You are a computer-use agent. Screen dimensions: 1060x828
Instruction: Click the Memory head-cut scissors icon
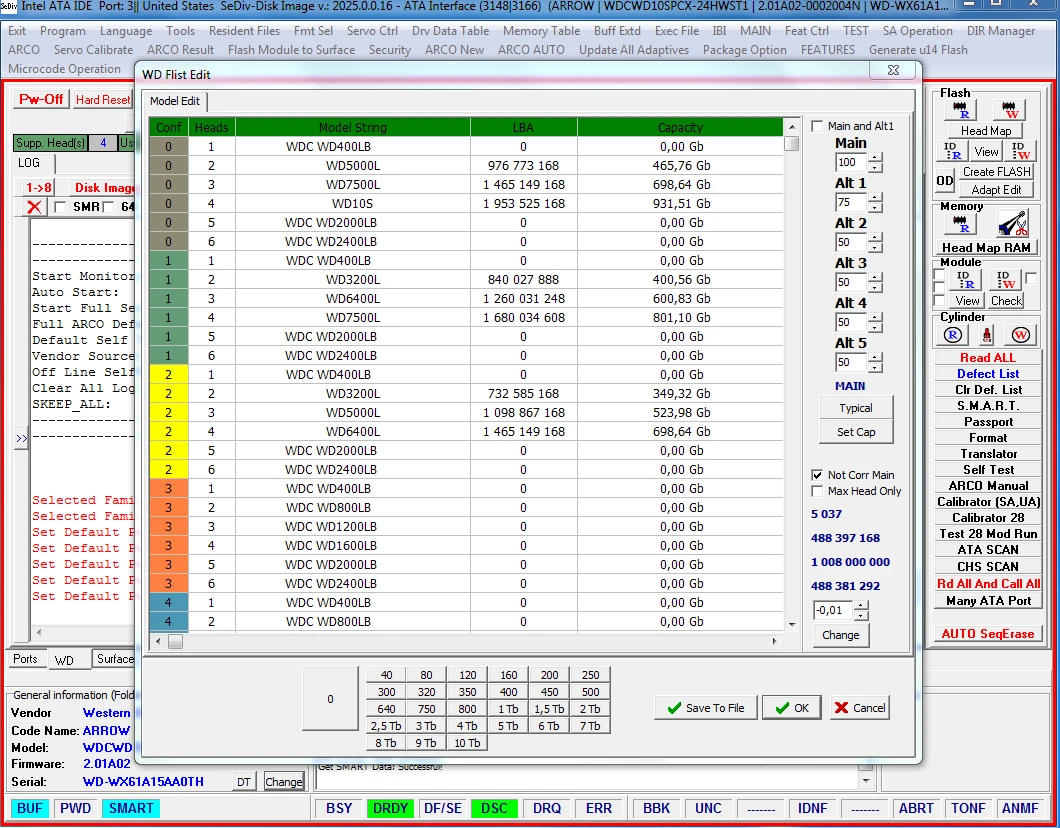1012,224
